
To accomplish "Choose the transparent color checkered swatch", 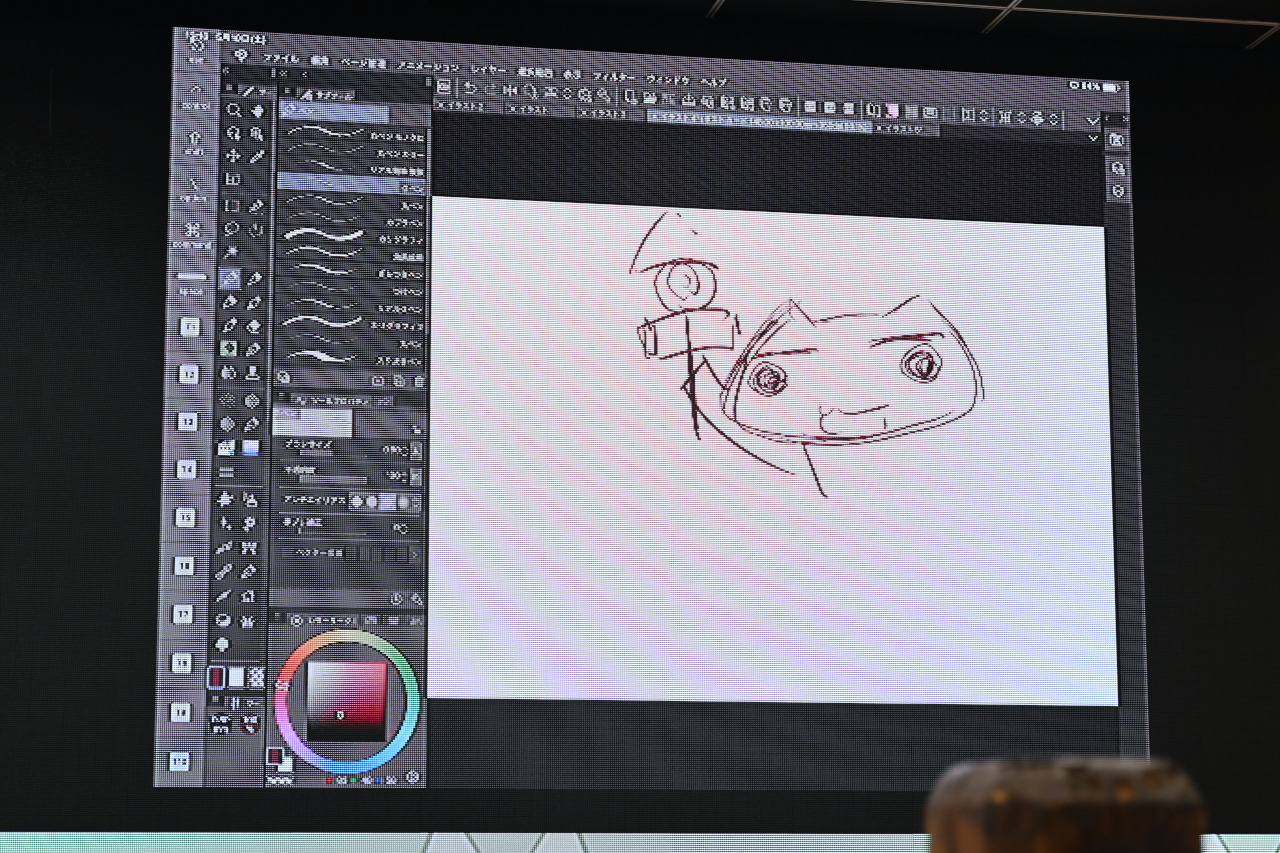I will tap(256, 678).
